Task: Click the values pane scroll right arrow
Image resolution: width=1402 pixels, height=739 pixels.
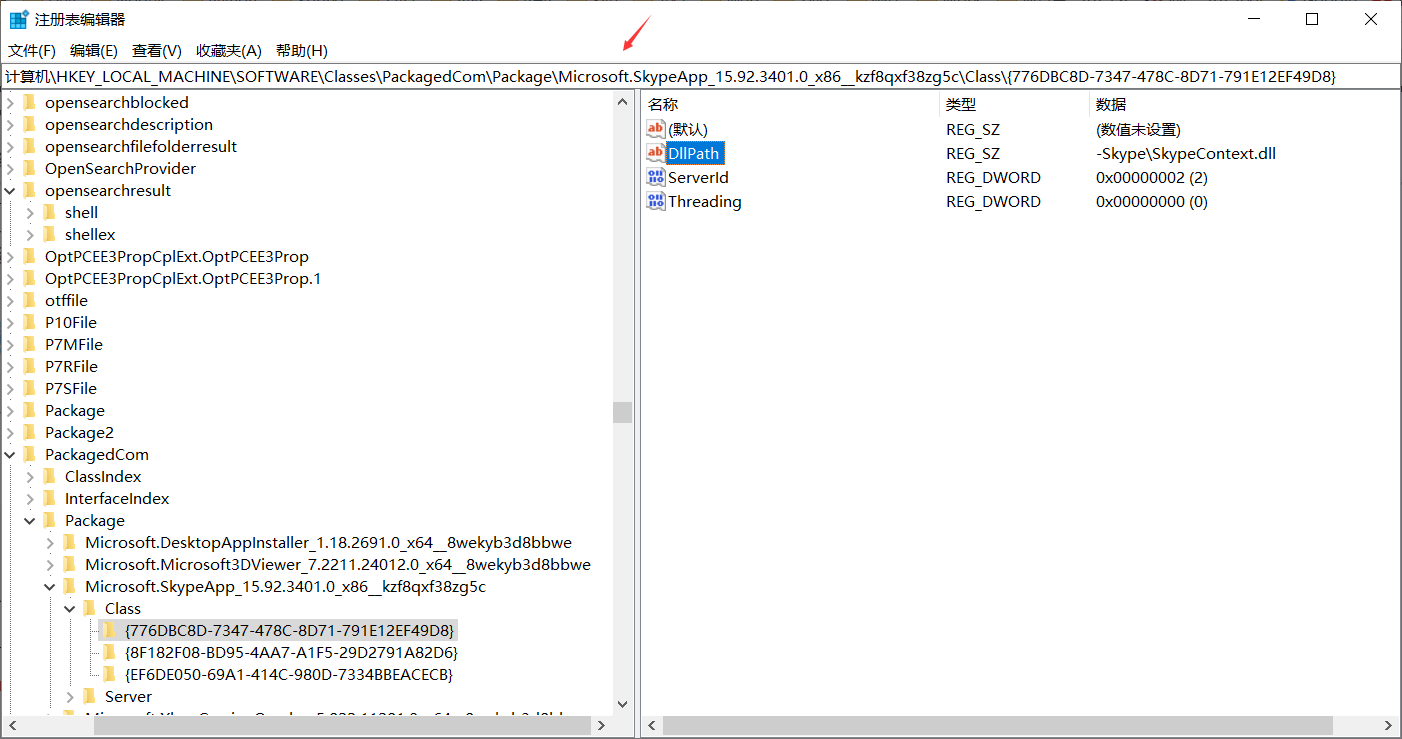Action: click(x=1389, y=725)
